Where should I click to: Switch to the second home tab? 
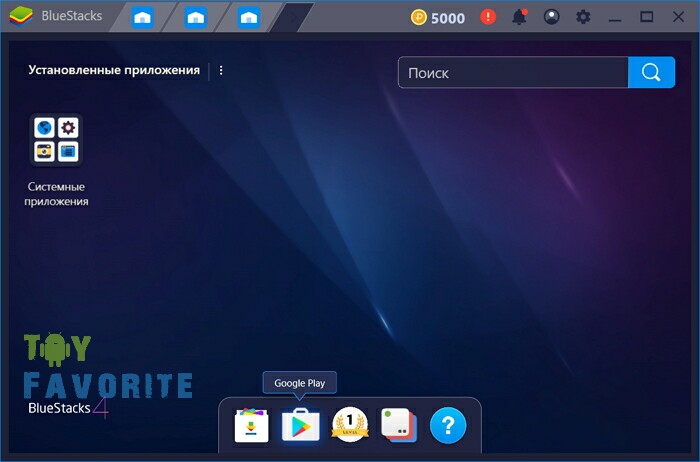tap(196, 17)
